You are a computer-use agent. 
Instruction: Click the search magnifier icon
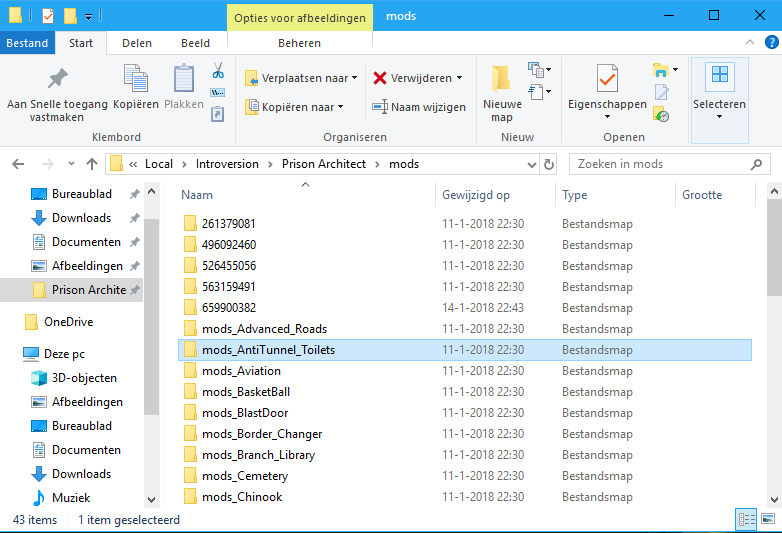click(757, 164)
